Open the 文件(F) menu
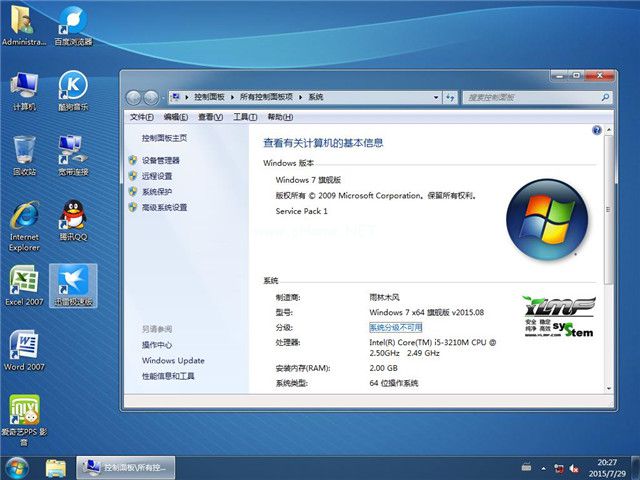This screenshot has height=480, width=640. [x=142, y=117]
